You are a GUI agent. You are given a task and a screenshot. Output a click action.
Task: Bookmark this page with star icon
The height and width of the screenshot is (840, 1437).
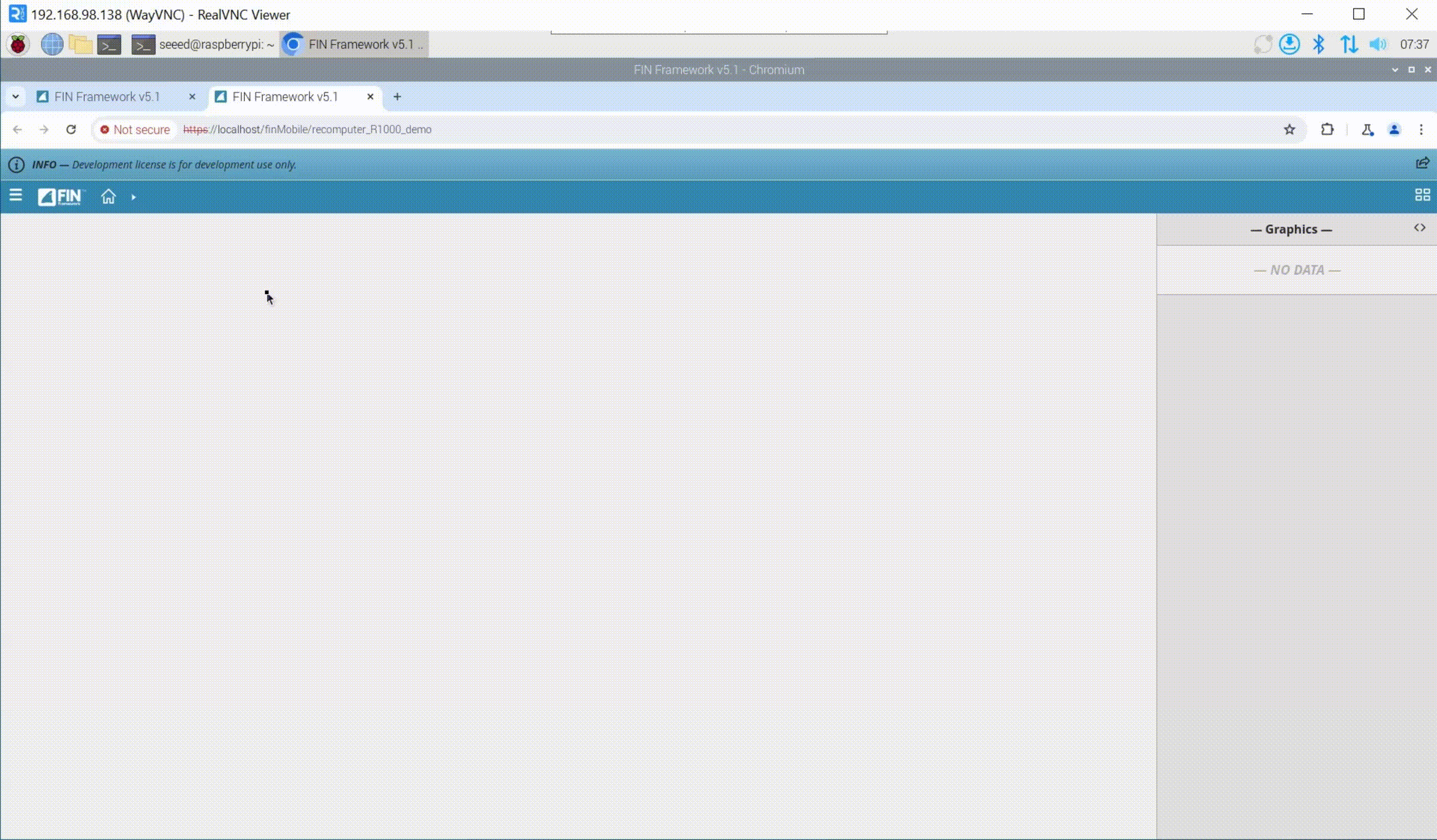1289,129
